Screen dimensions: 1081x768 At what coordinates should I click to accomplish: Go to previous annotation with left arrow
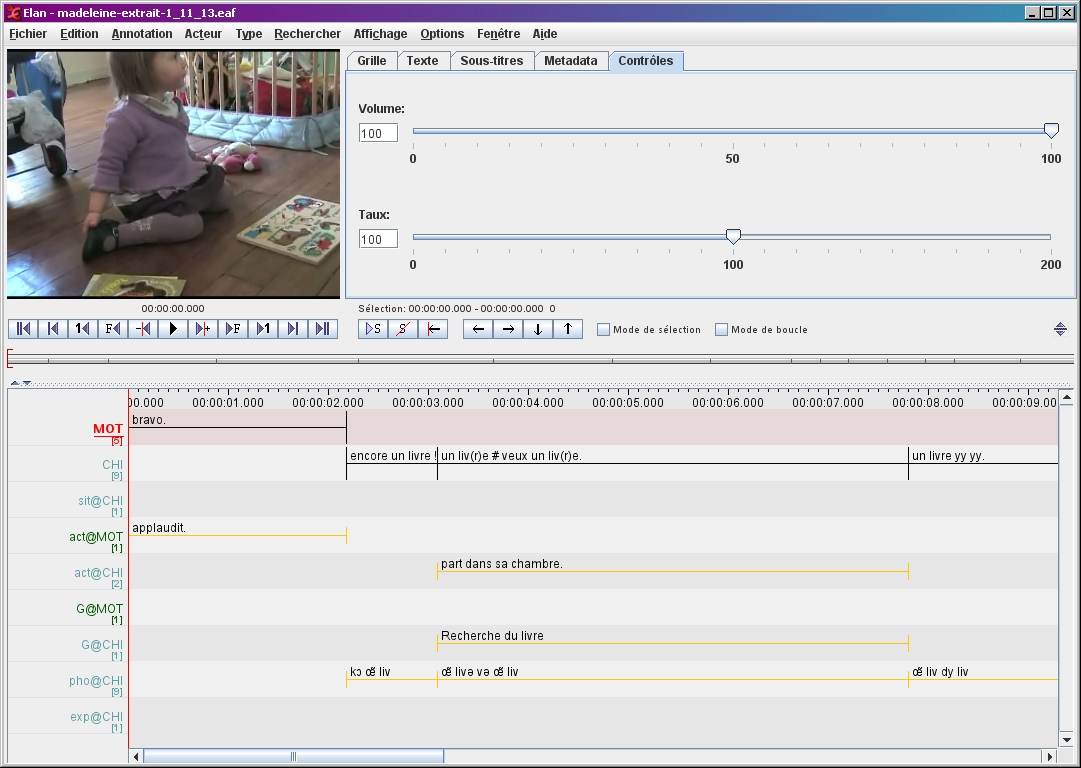point(478,329)
